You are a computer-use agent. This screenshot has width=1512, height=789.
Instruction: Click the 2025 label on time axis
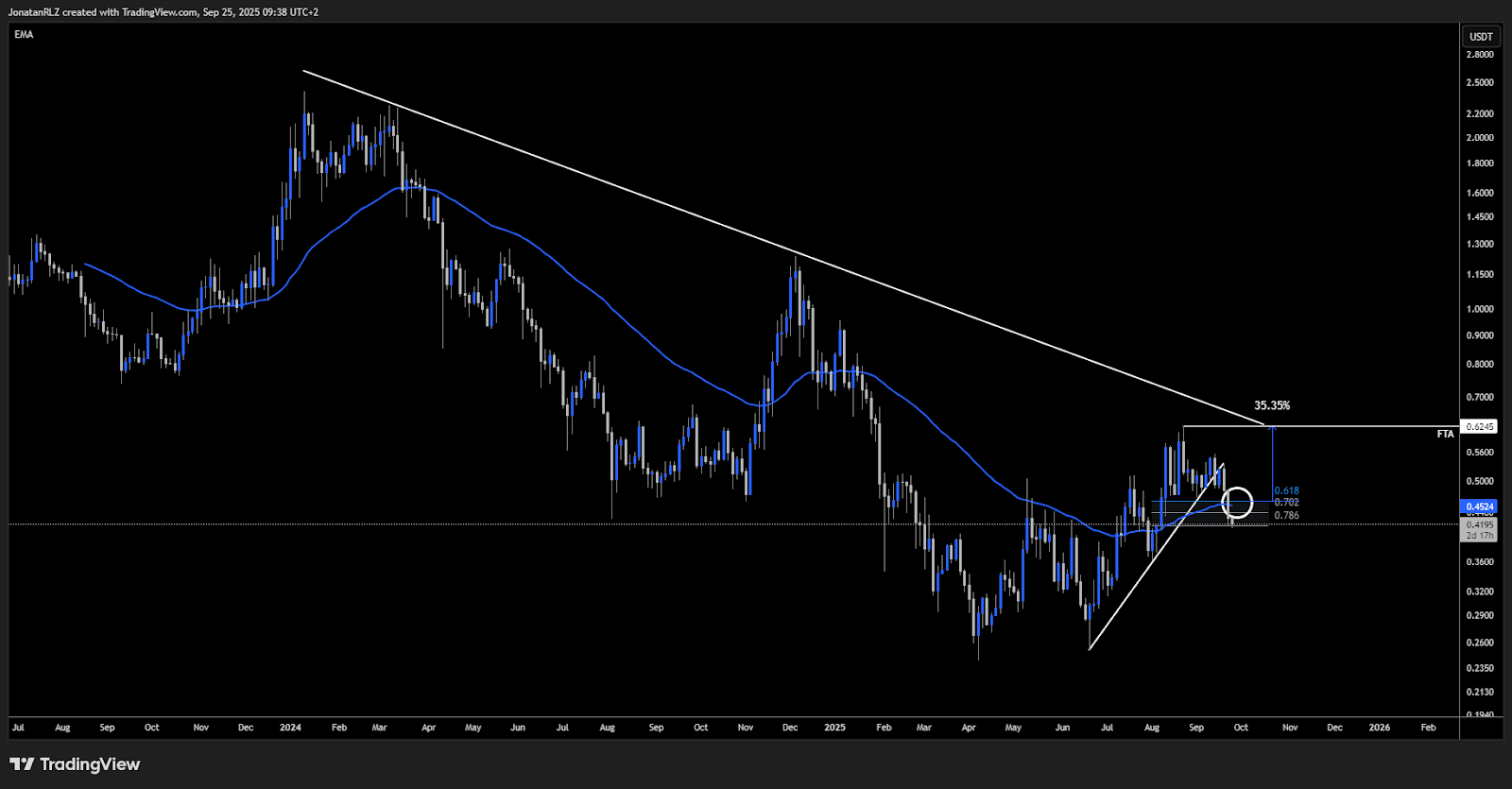pos(834,728)
